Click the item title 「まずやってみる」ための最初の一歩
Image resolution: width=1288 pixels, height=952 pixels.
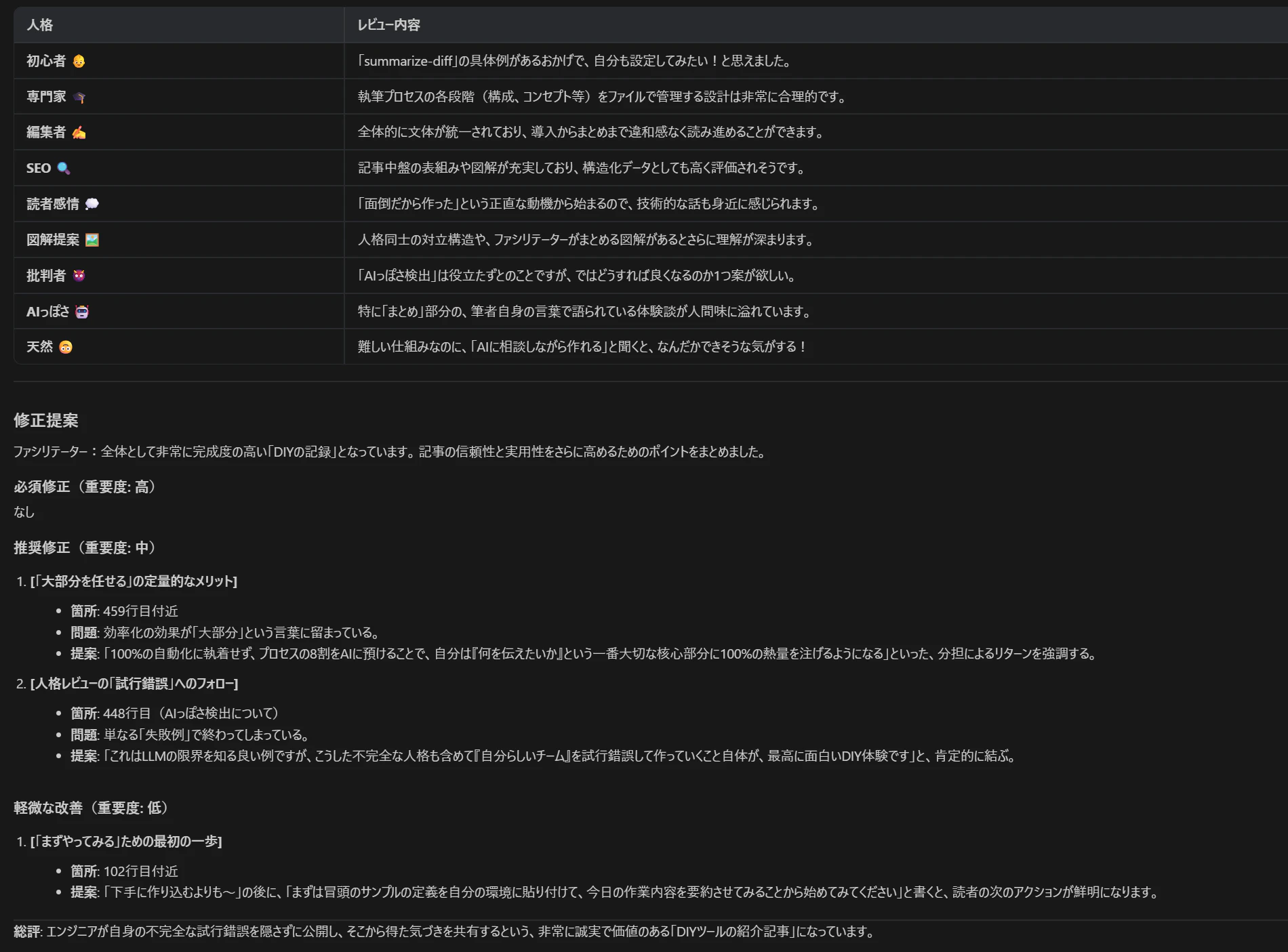click(x=126, y=842)
